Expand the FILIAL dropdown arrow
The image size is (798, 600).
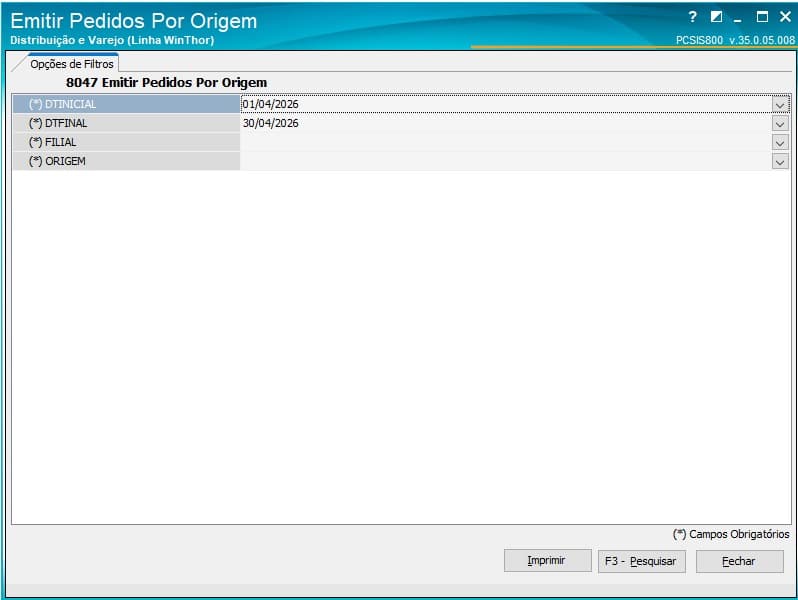[x=780, y=143]
